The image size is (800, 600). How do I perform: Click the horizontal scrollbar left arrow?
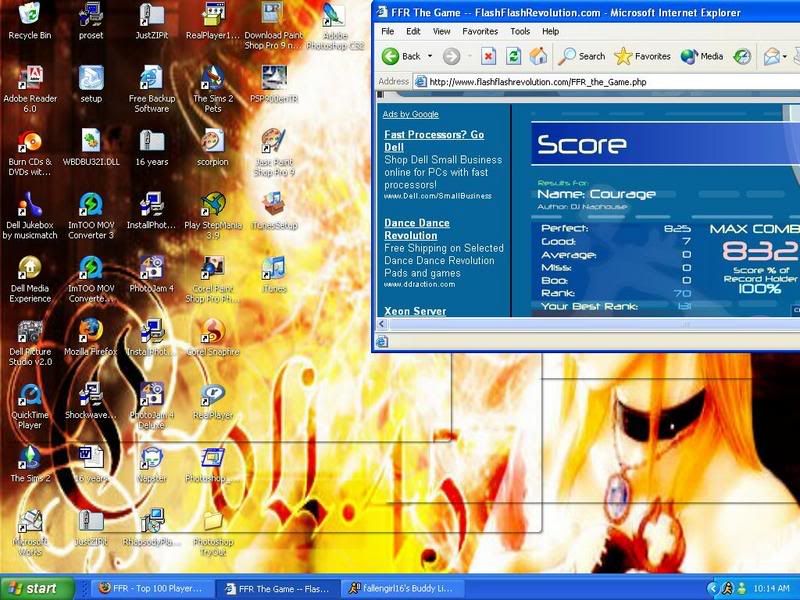[382, 323]
